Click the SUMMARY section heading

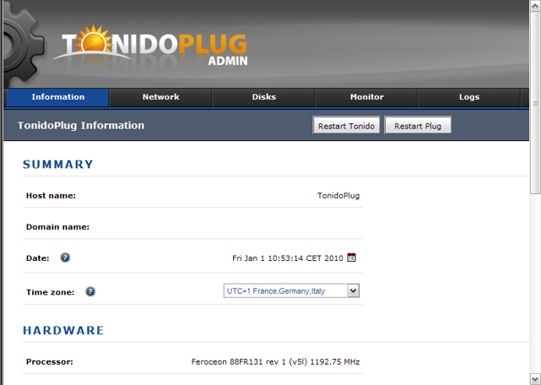[58, 164]
